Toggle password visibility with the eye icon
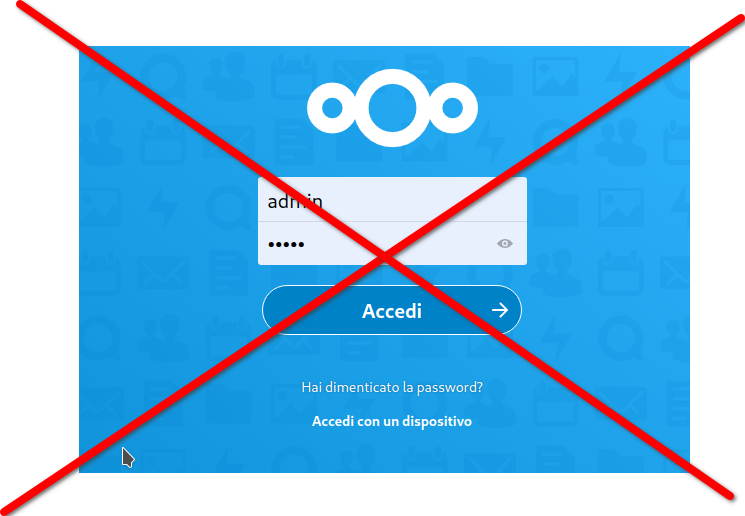 tap(505, 244)
